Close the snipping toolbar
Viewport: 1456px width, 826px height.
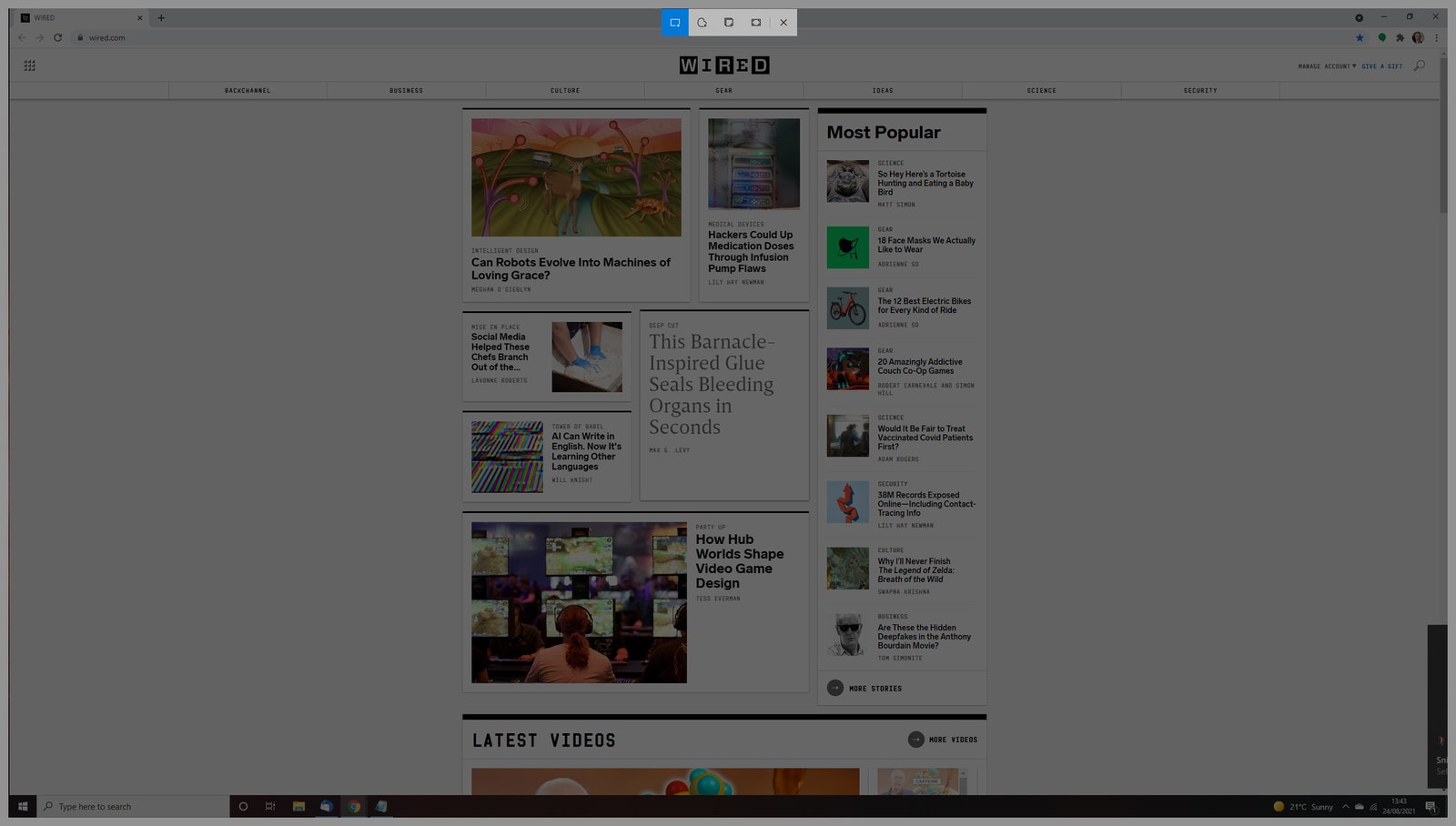784,23
